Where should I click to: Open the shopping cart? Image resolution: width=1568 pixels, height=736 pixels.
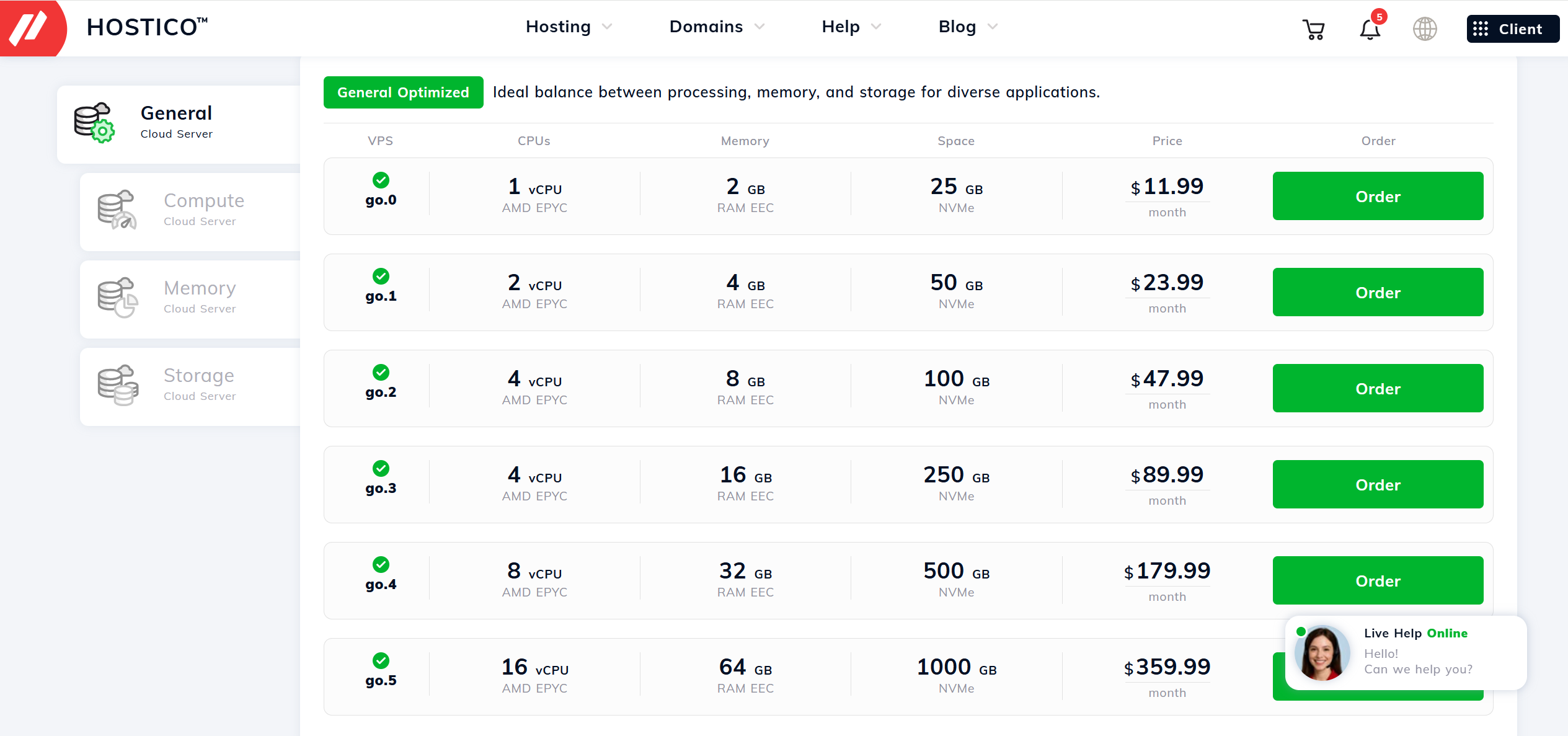tap(1313, 29)
